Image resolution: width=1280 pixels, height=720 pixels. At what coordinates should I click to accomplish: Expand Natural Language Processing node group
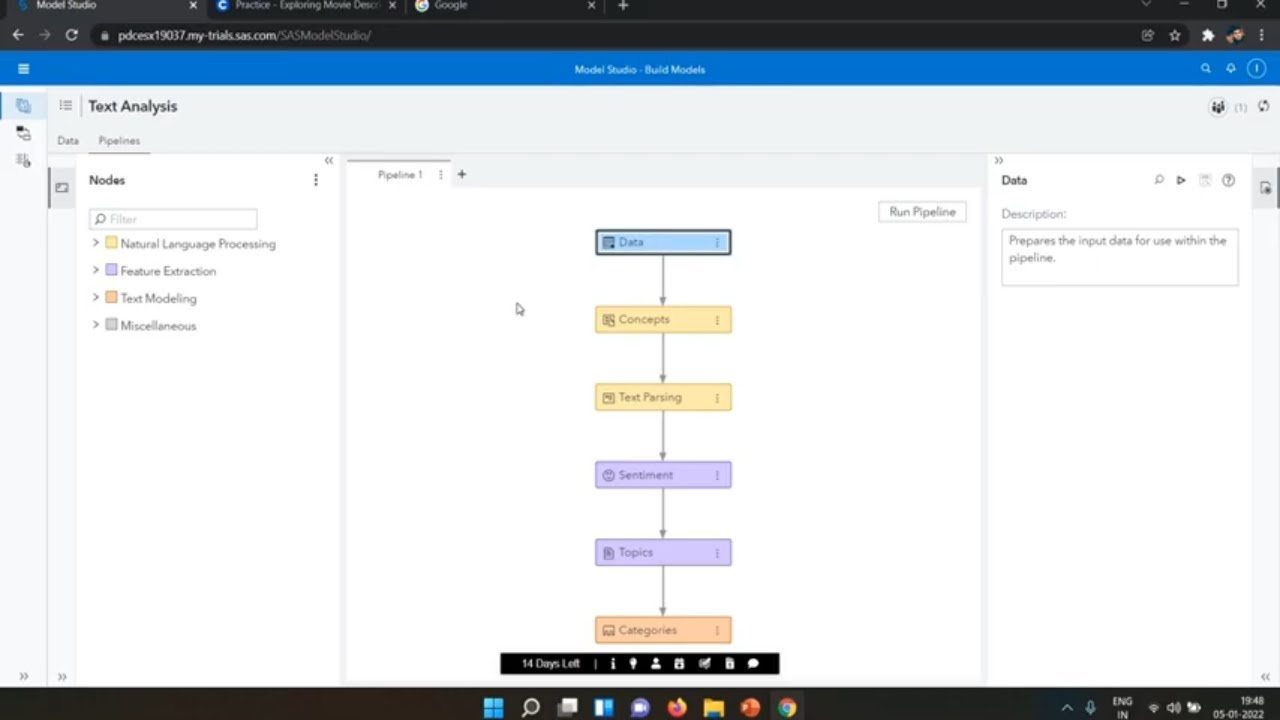click(x=96, y=243)
